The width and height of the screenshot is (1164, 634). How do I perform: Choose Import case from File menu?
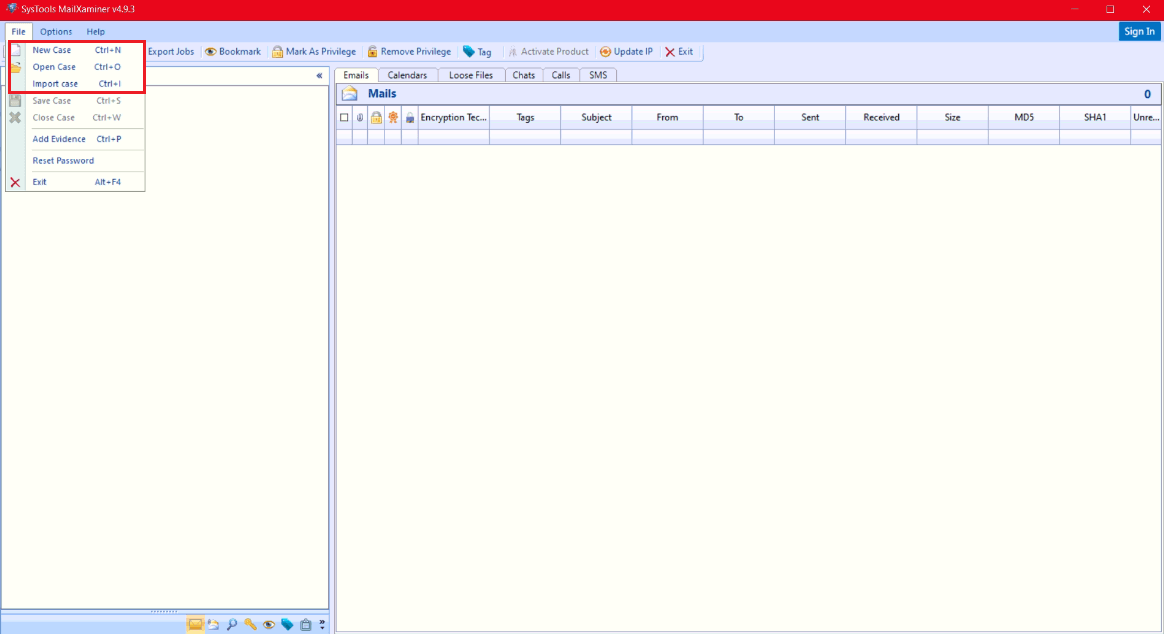(76, 84)
